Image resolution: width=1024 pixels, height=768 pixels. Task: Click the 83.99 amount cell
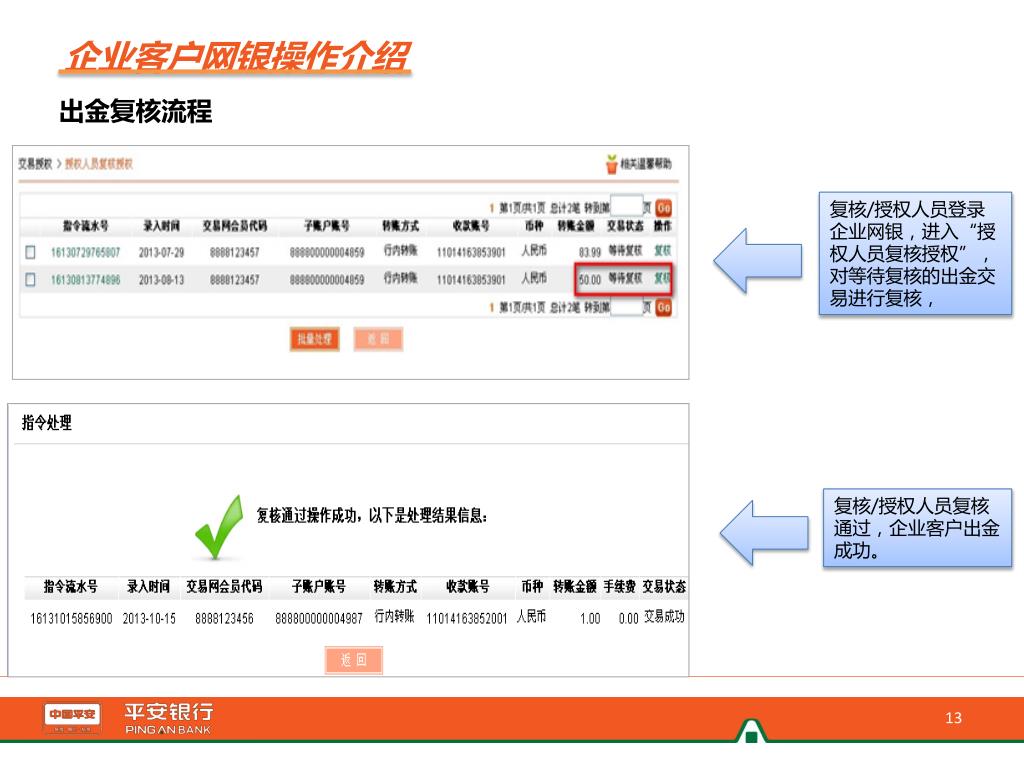click(590, 252)
